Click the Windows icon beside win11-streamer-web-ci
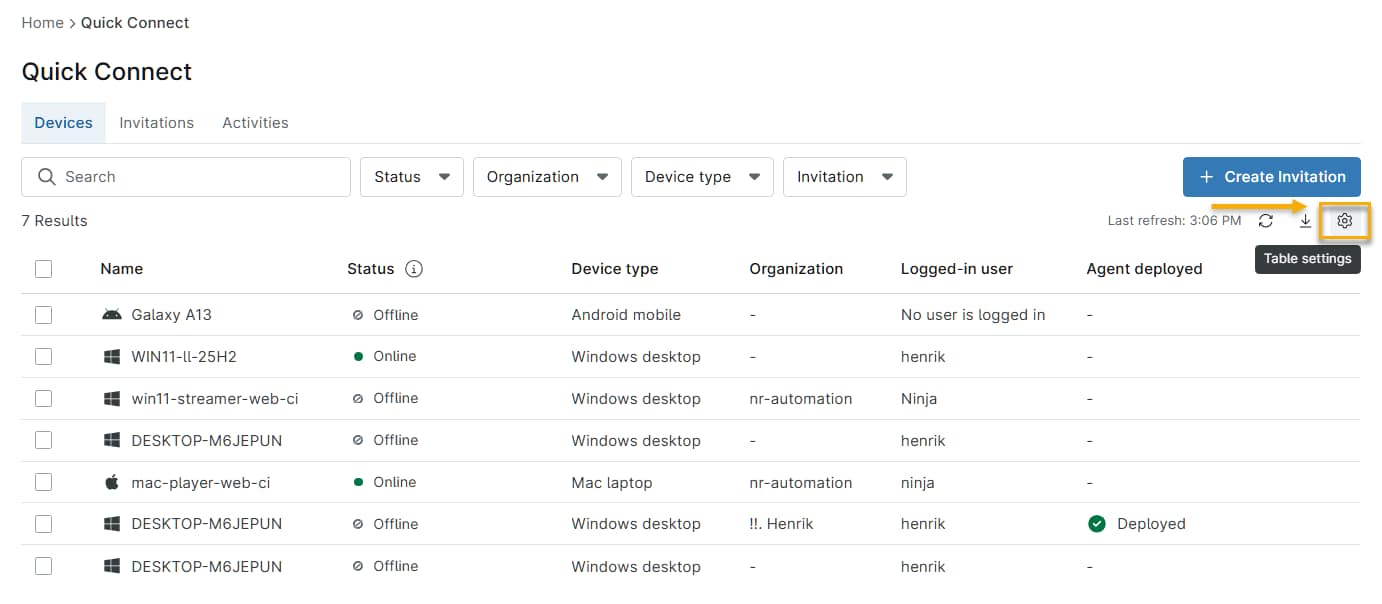 tap(112, 399)
